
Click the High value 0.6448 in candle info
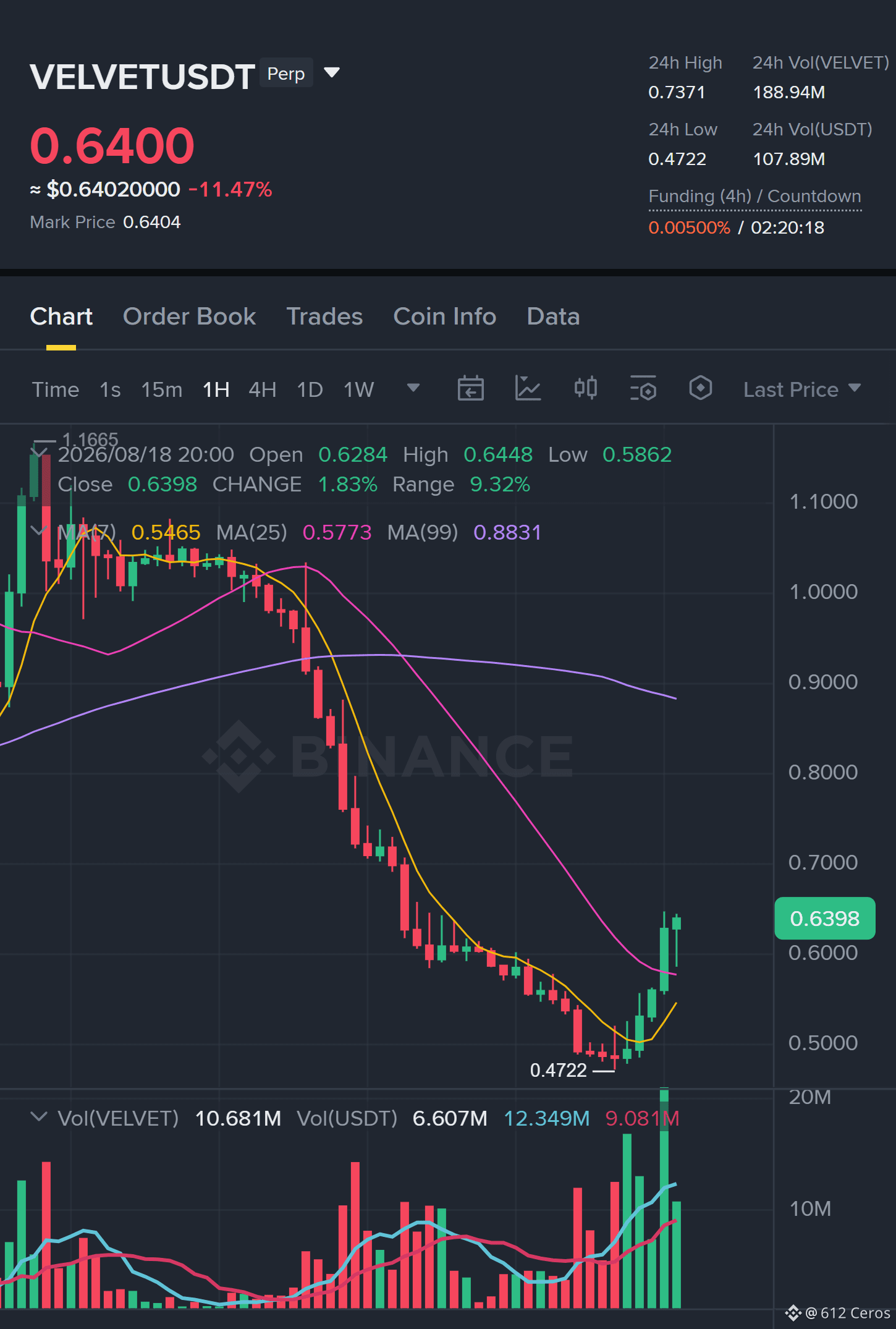click(x=498, y=454)
